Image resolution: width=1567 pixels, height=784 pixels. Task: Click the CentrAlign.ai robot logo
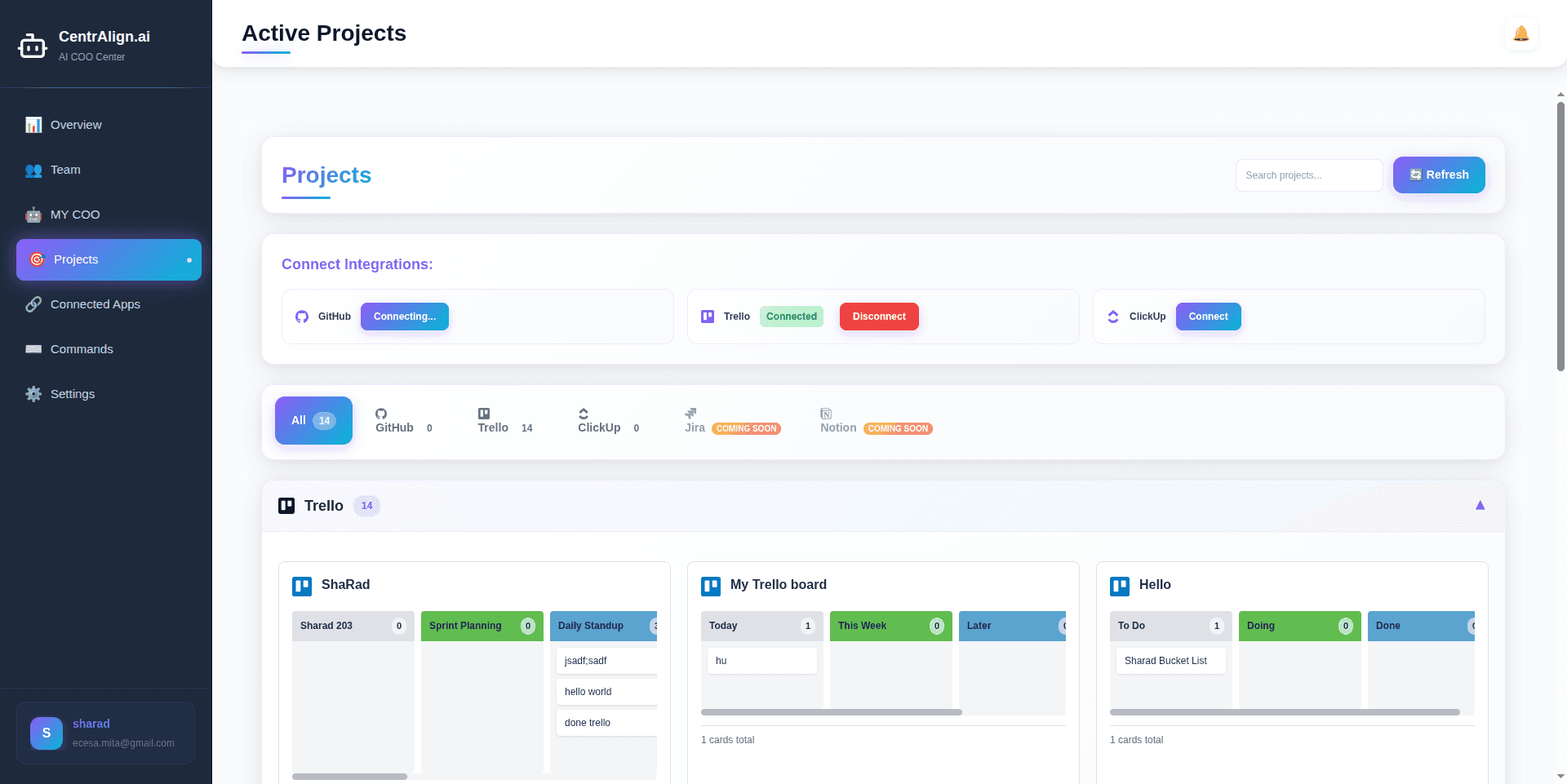[x=33, y=47]
